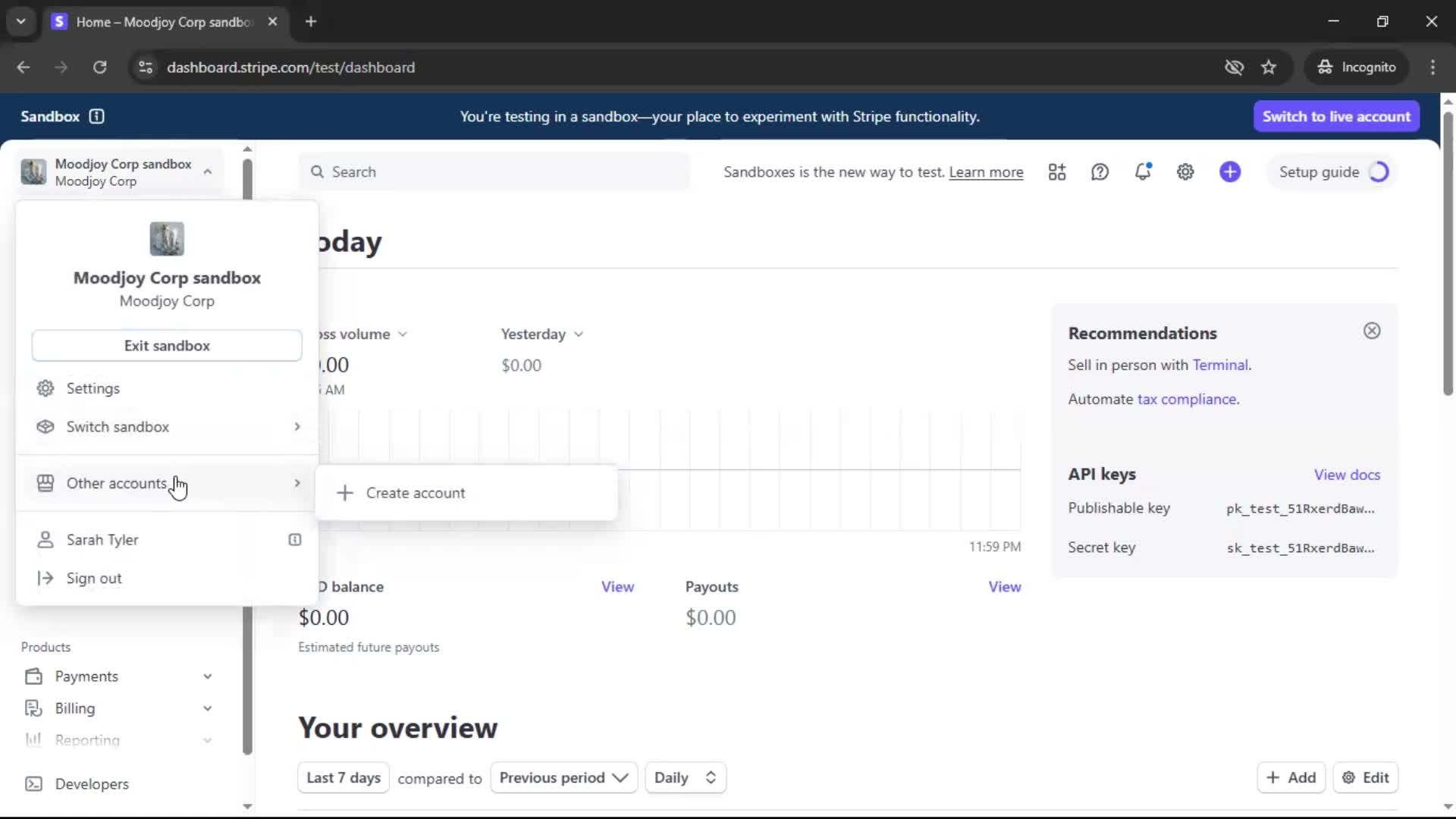Click the Setup guide progress ring

tap(1379, 172)
